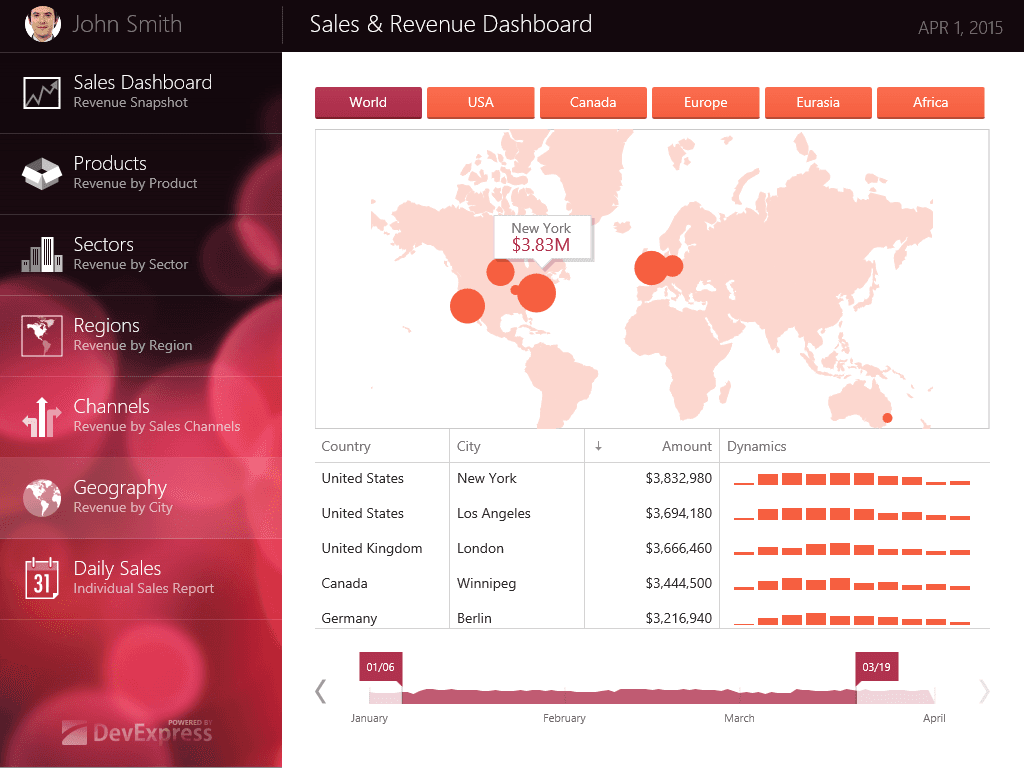Viewport: 1024px width, 768px height.
Task: Select the Geography globe icon
Action: click(x=42, y=498)
